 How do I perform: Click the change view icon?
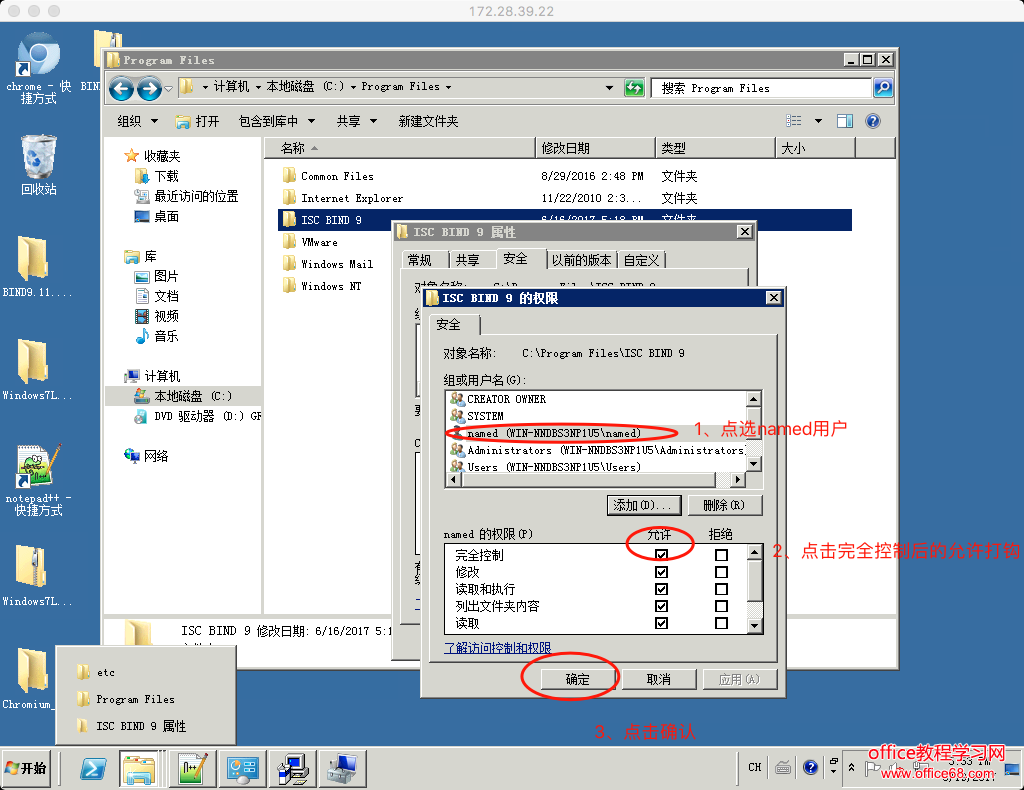point(793,121)
